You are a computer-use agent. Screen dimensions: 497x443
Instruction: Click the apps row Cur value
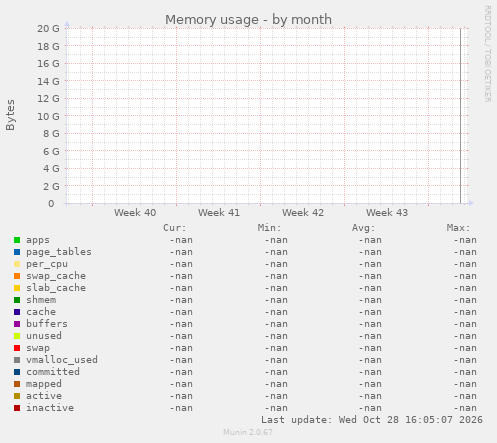[x=181, y=240]
